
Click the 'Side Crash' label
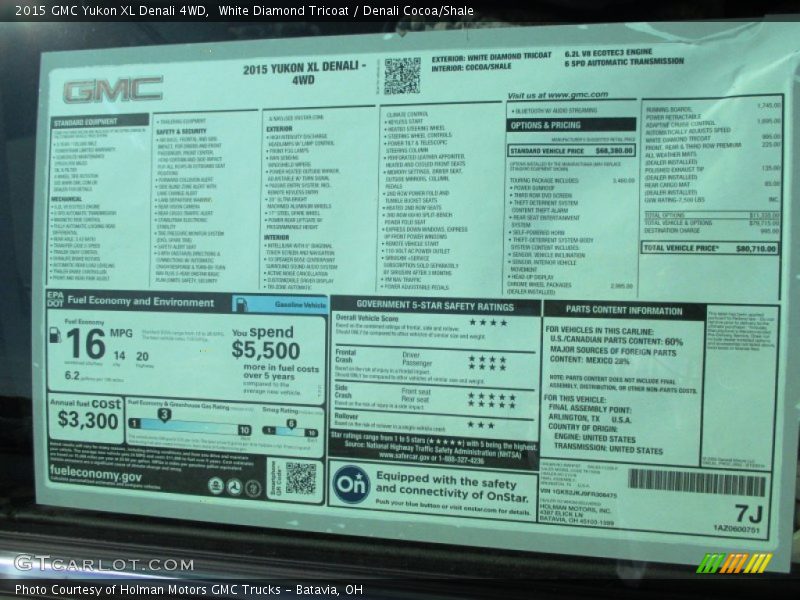click(x=343, y=391)
